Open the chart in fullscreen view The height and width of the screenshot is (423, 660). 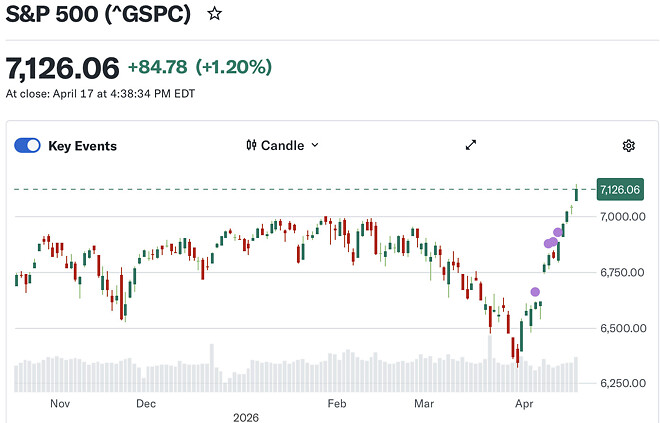(471, 145)
